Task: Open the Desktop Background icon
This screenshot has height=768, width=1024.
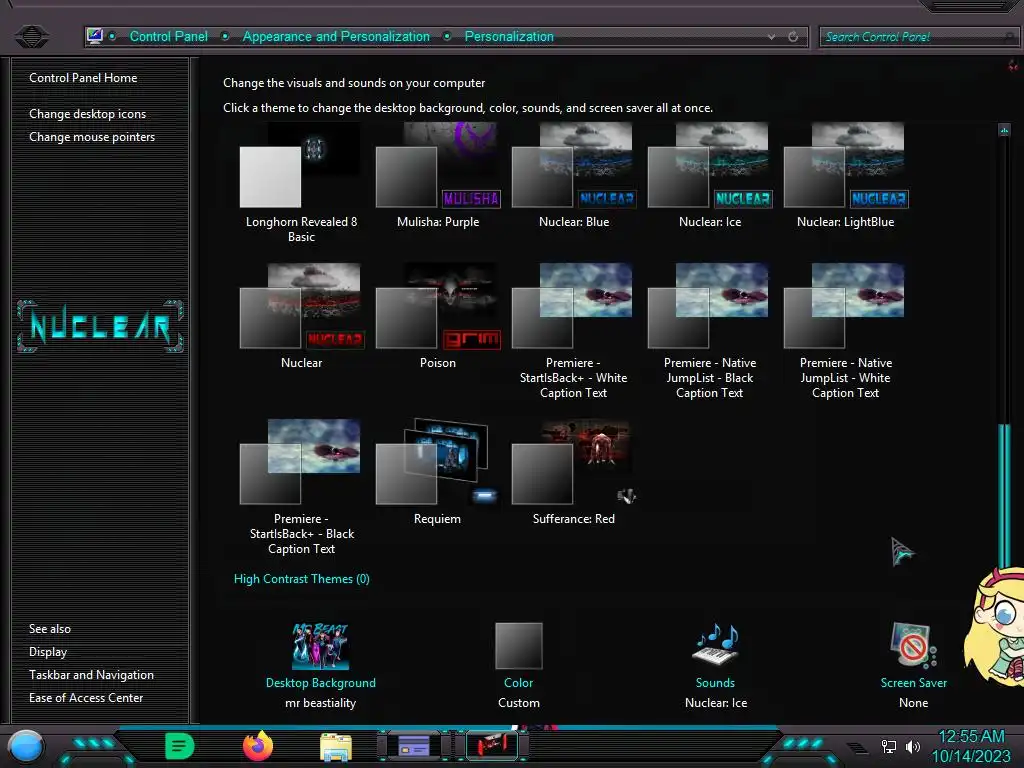Action: [320, 646]
